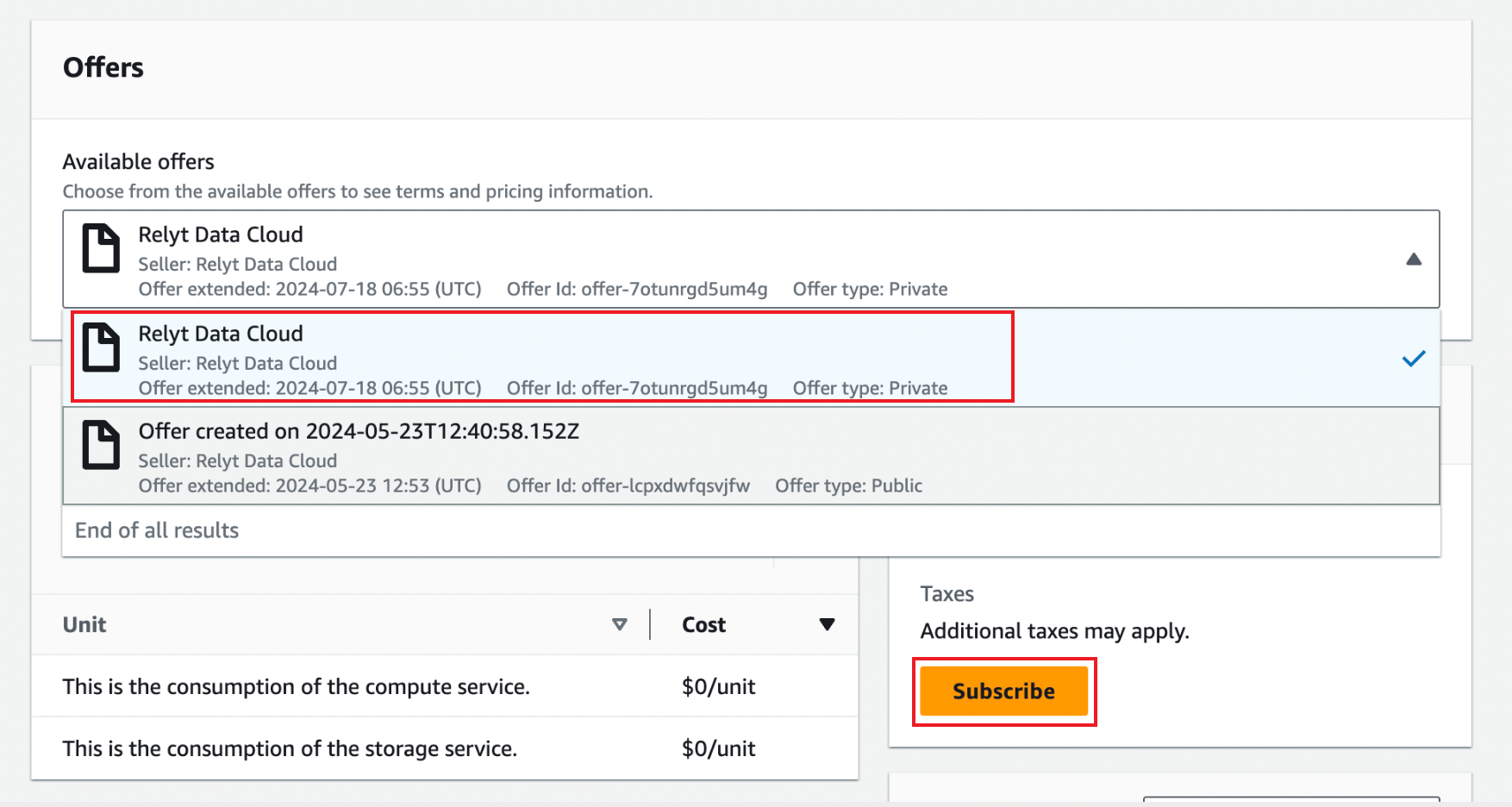The width and height of the screenshot is (1512, 807).
Task: Click the blue checkmark on the private offer
Action: 1414,359
